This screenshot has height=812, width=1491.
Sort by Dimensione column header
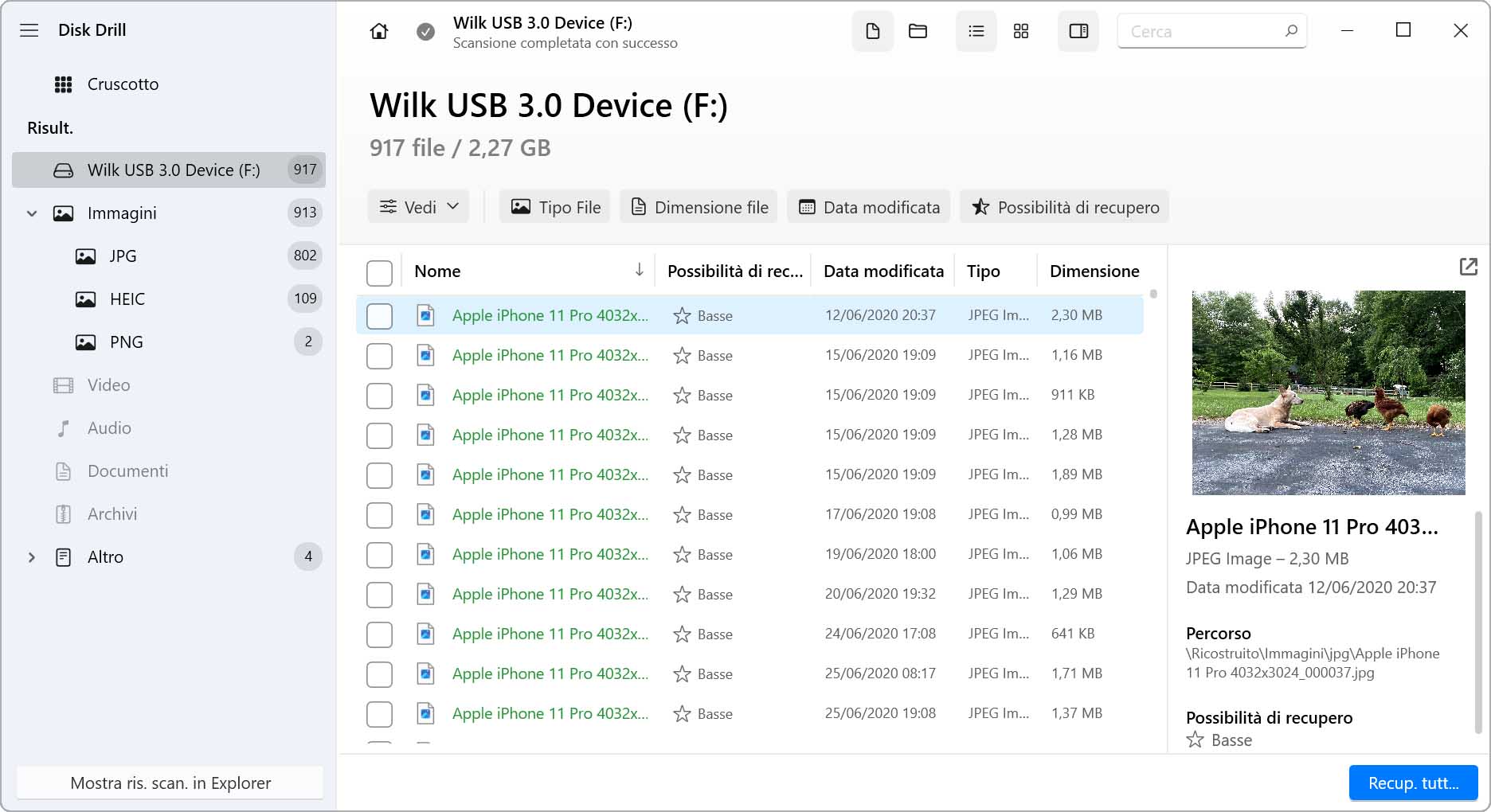click(1094, 271)
